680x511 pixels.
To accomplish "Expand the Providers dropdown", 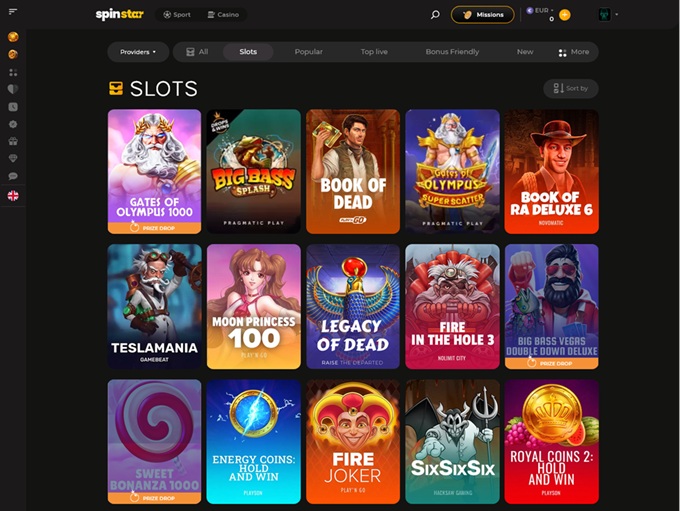I will [138, 52].
